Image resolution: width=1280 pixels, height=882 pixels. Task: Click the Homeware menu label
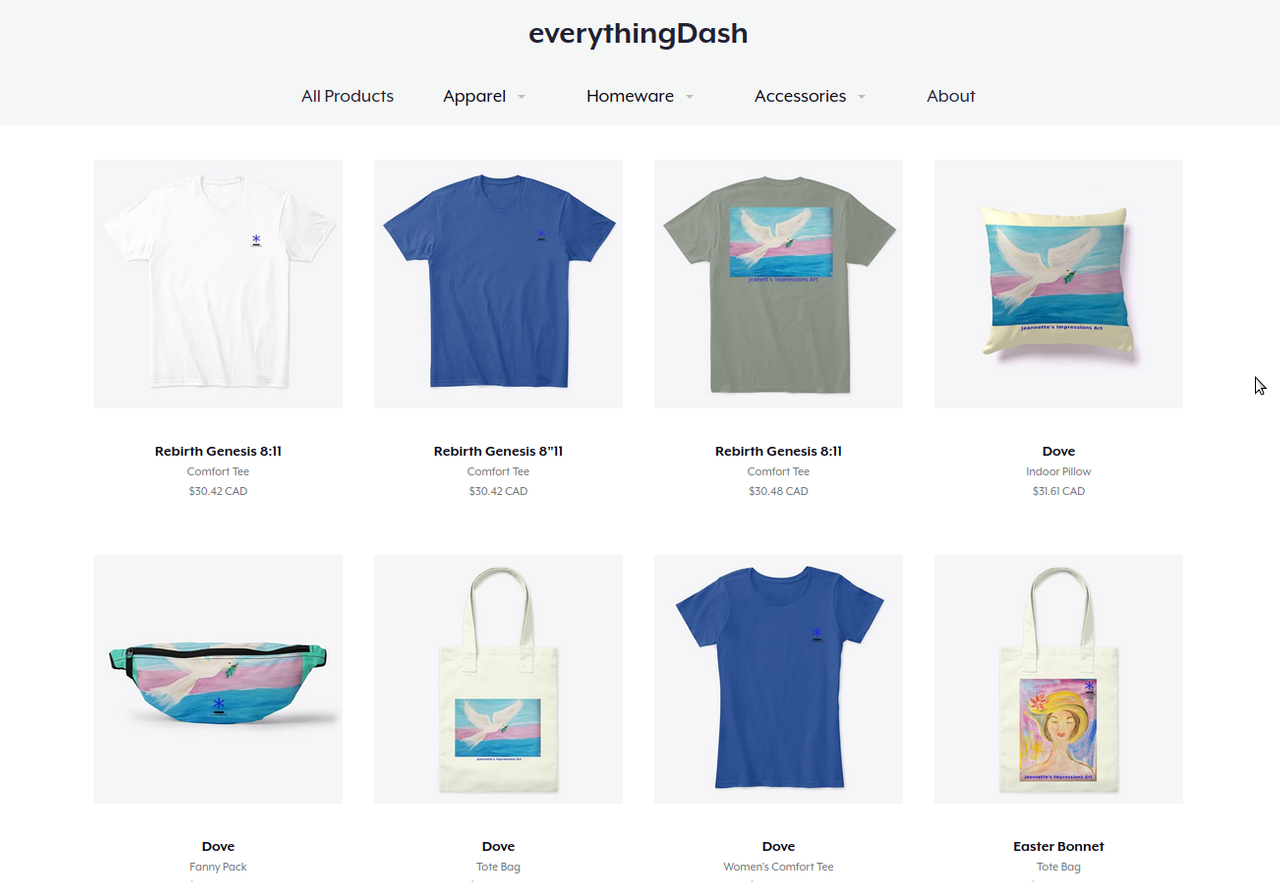point(630,96)
